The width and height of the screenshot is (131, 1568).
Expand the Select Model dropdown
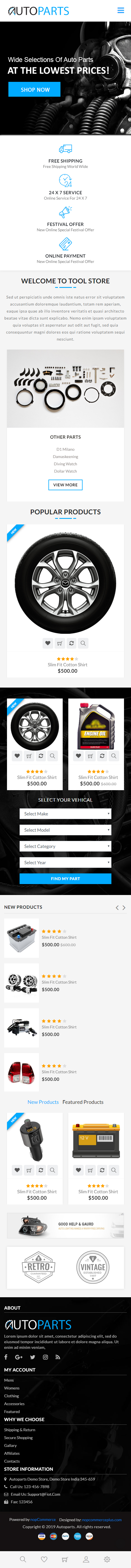65,830
